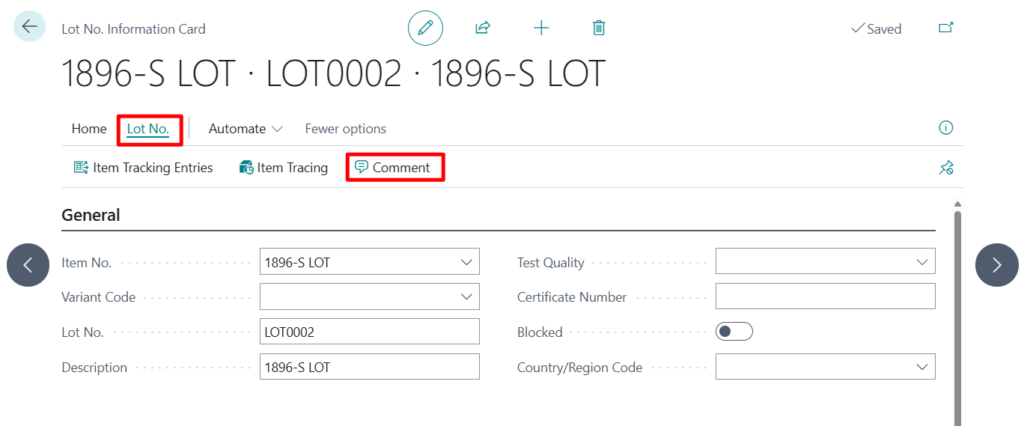
Task: Go to the previous record arrow
Action: [x=28, y=265]
